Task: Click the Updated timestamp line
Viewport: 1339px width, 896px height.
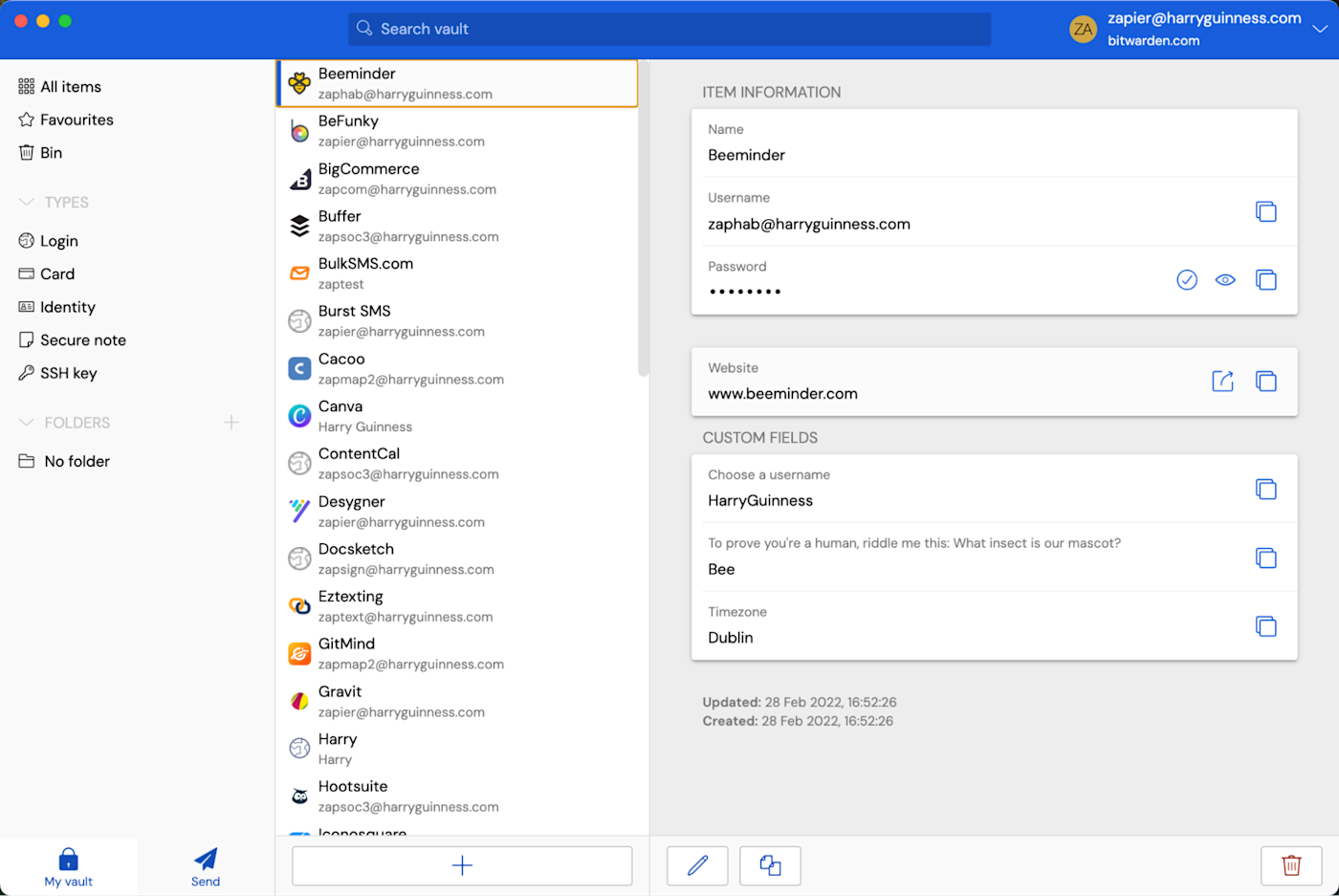Action: [x=800, y=702]
